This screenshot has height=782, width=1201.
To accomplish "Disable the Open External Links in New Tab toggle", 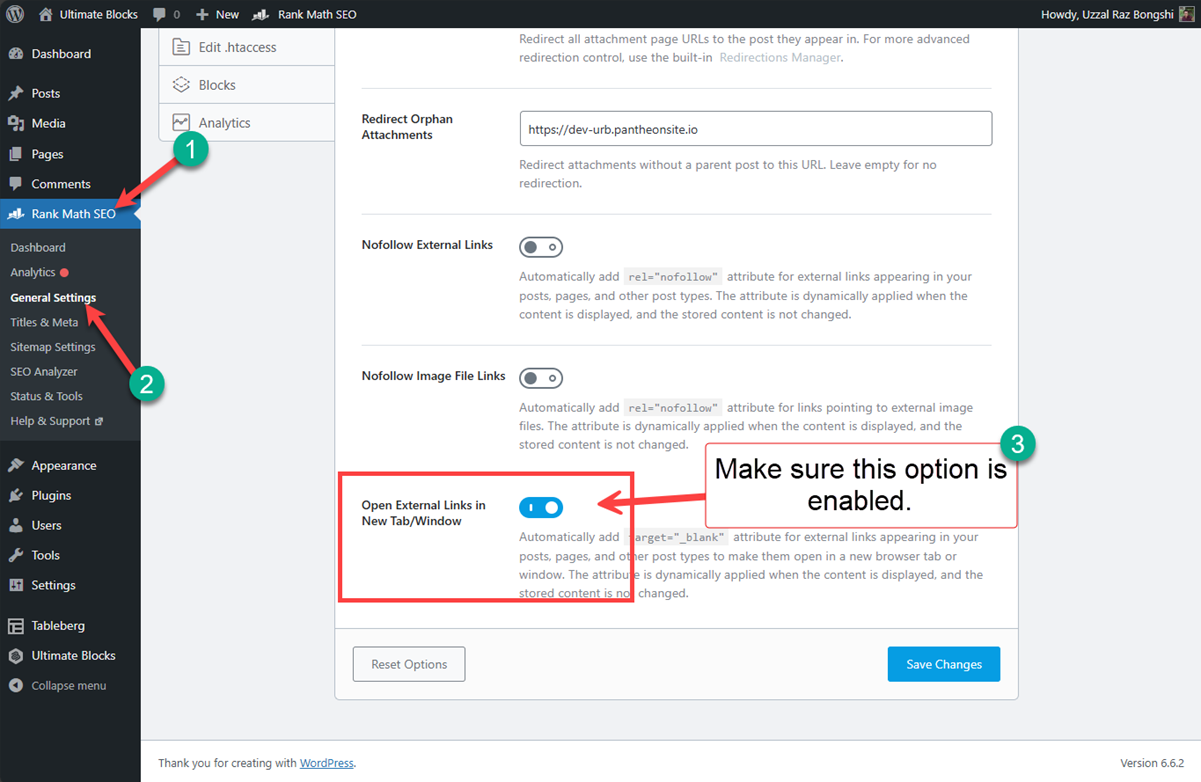I will 541,507.
